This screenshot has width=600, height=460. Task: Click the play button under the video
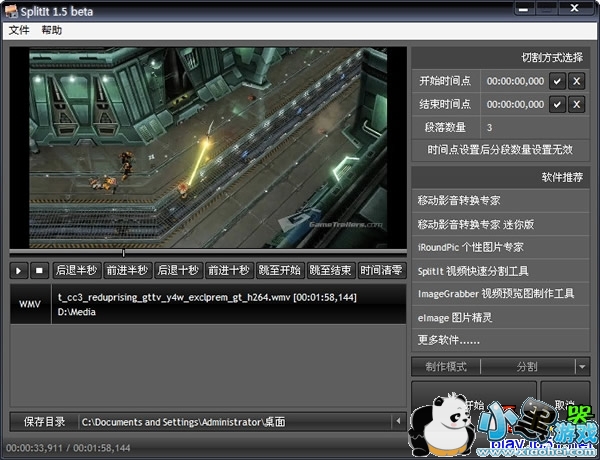[18, 271]
